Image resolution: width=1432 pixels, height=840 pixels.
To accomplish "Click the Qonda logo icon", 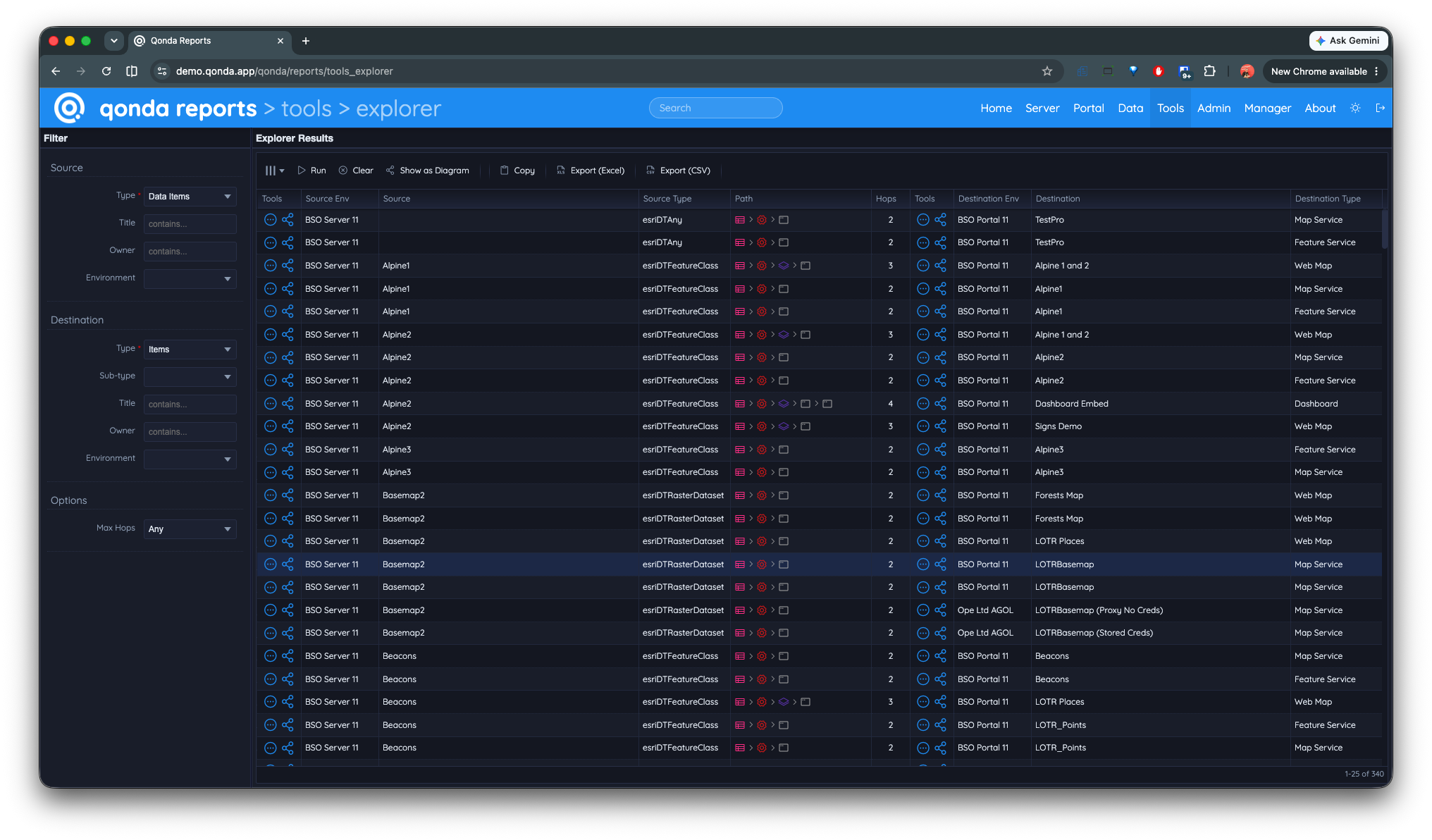I will [69, 108].
